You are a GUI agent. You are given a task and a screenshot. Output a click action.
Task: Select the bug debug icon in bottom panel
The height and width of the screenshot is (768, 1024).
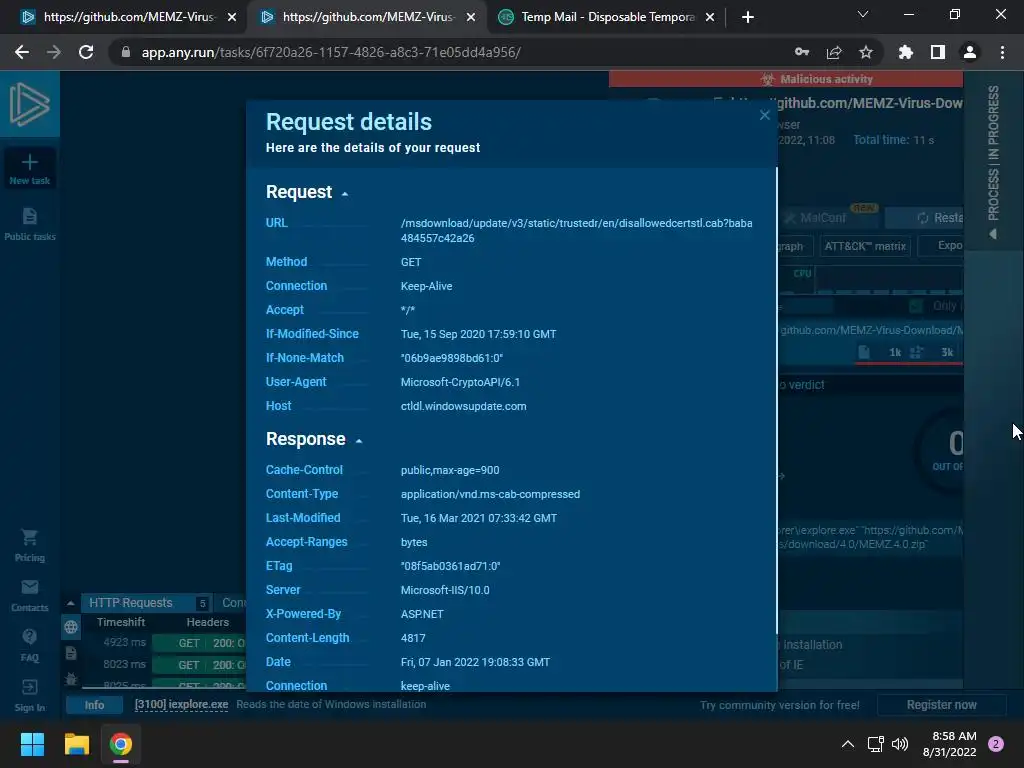[71, 679]
